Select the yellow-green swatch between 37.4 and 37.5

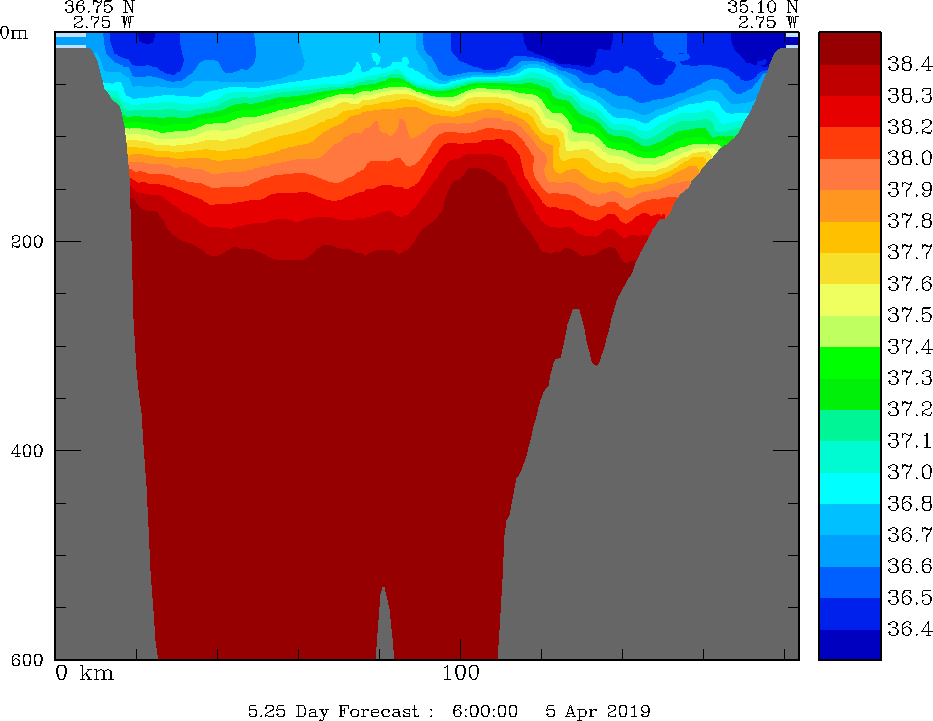(x=849, y=331)
